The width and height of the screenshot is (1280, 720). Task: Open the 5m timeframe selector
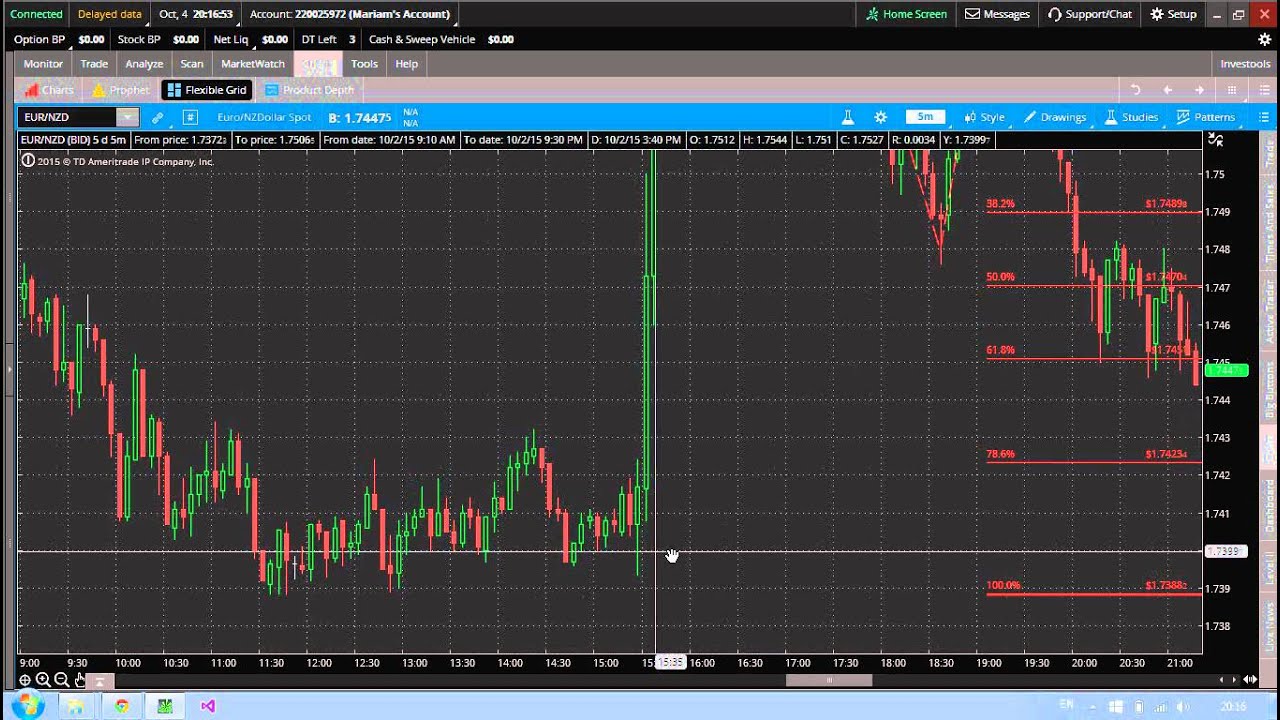point(925,117)
